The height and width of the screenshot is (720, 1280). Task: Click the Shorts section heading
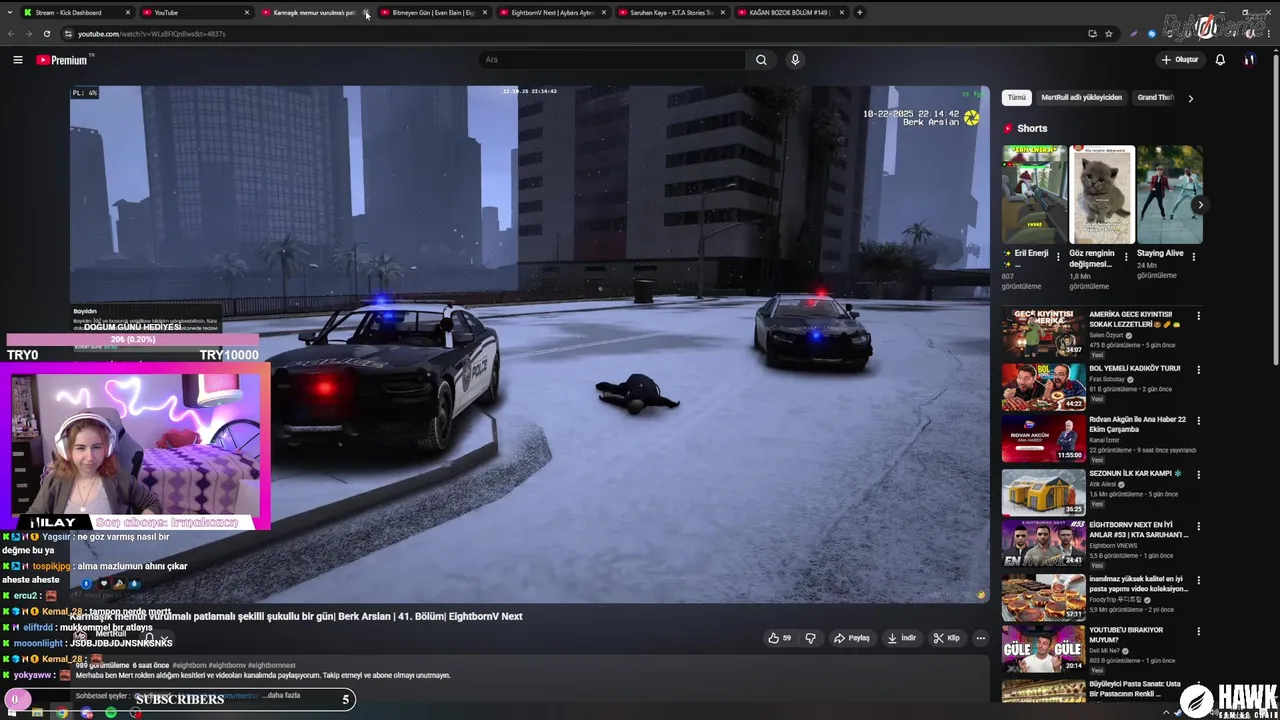(1032, 128)
